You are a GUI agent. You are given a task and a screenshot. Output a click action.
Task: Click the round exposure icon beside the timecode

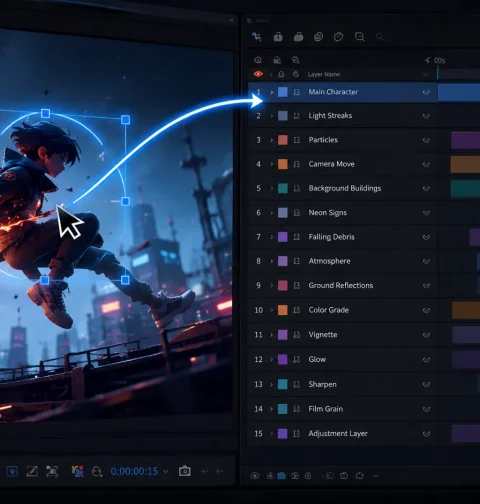click(97, 471)
